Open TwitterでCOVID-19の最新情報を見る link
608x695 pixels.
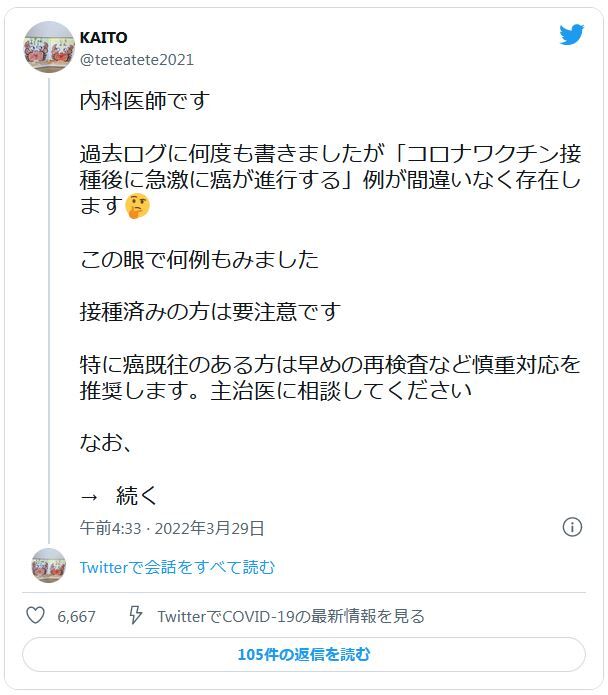click(x=291, y=616)
